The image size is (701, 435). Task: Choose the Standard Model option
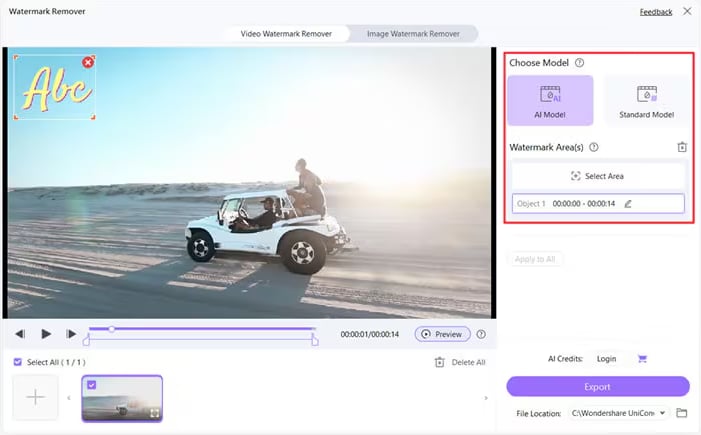[x=646, y=101]
